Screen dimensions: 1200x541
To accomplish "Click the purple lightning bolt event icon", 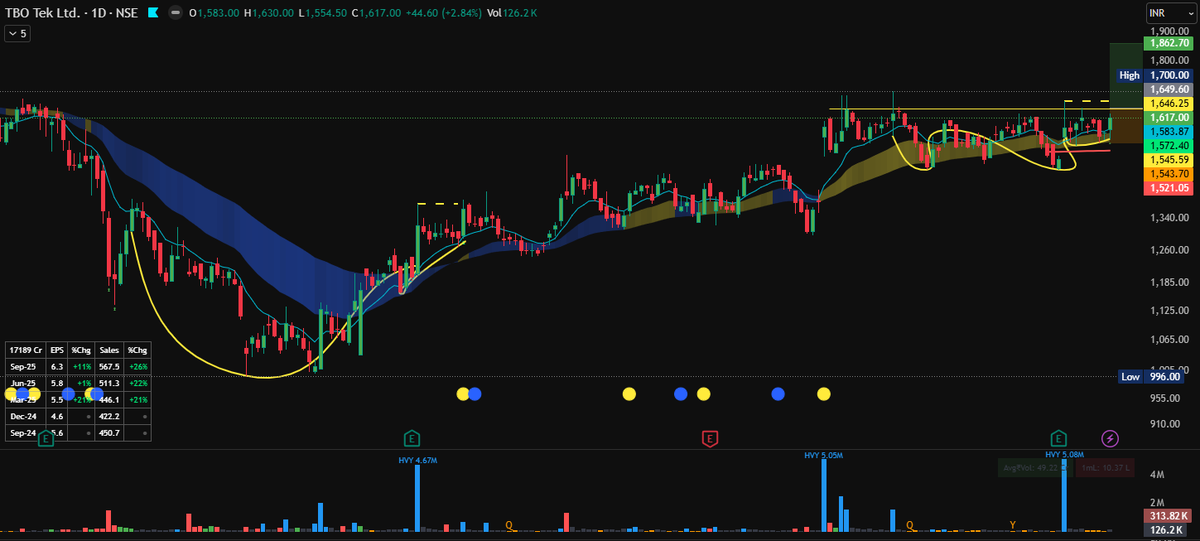I will point(1110,438).
